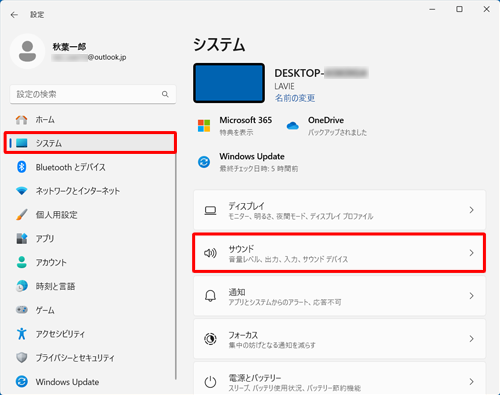
Task: Select Bluetooth とデバイス in the sidebar
Action: 90,167
